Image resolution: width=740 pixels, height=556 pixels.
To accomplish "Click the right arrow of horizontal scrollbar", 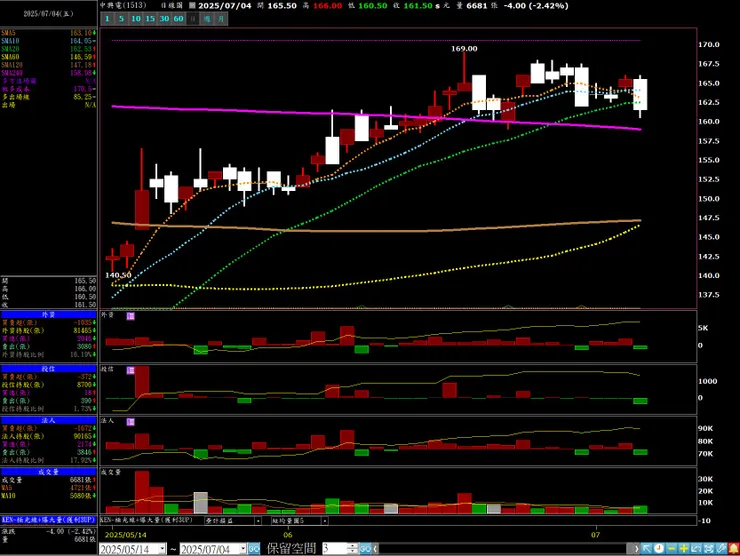I will coord(636,549).
